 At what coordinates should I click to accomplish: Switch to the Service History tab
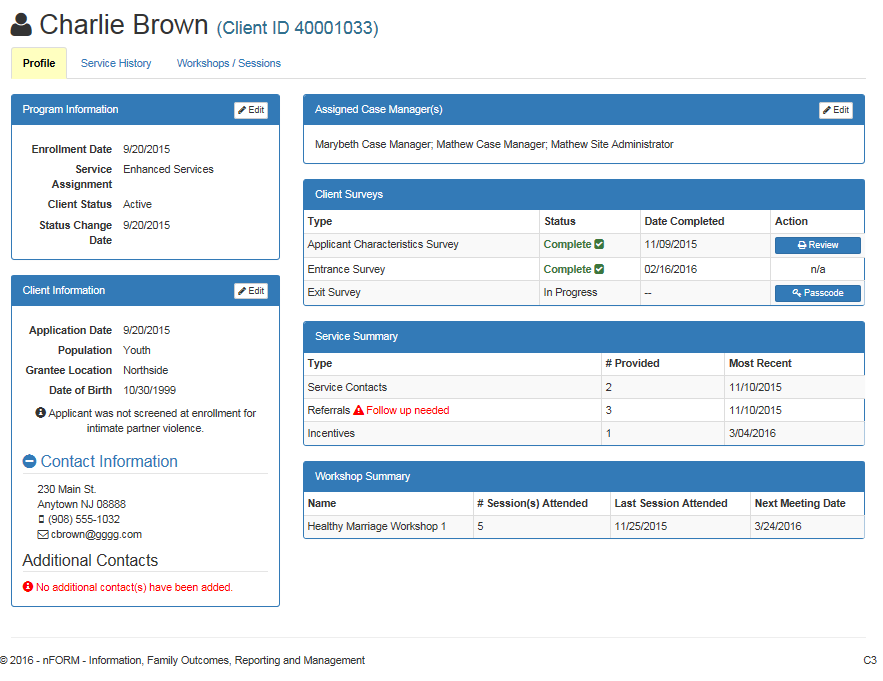click(116, 63)
